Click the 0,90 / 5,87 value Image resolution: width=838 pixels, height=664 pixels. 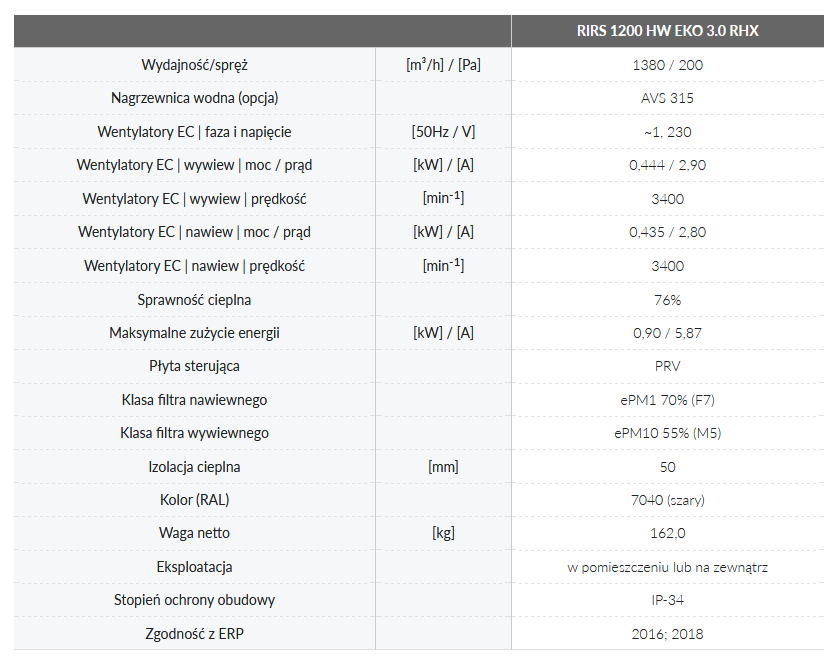[x=667, y=333]
